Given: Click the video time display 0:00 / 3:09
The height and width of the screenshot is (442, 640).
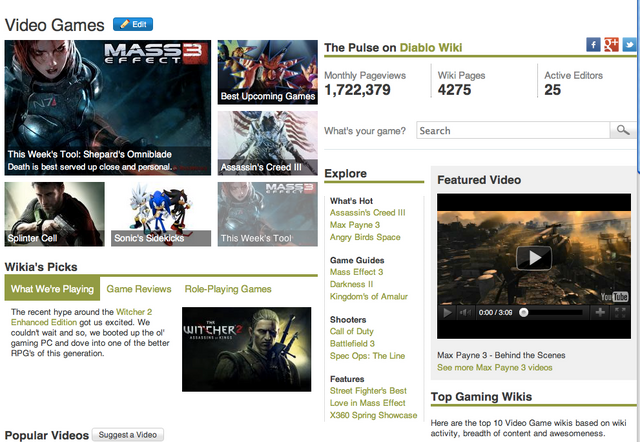Looking at the screenshot, I should 495,313.
